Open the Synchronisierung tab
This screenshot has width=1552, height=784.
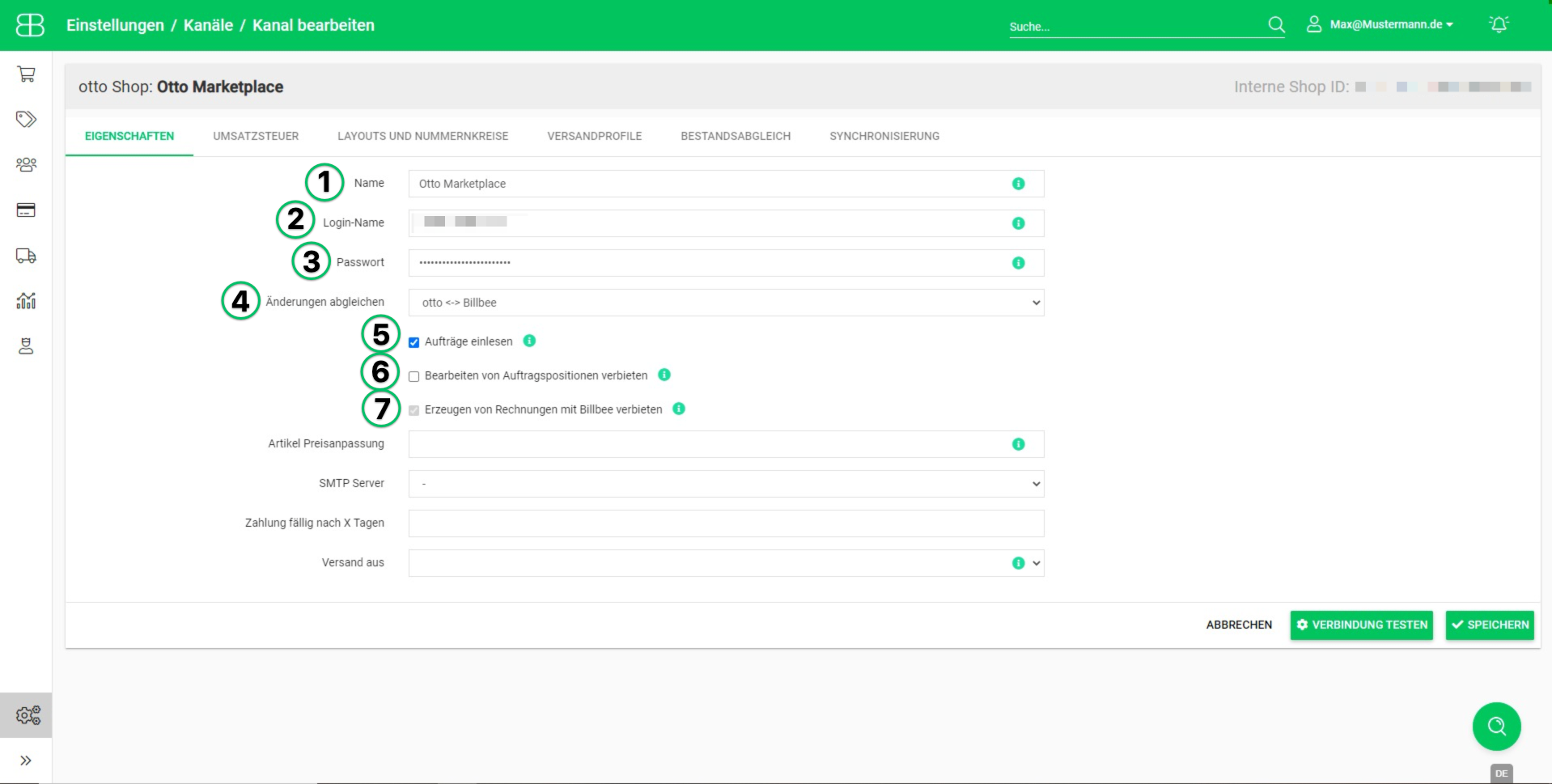(x=884, y=136)
